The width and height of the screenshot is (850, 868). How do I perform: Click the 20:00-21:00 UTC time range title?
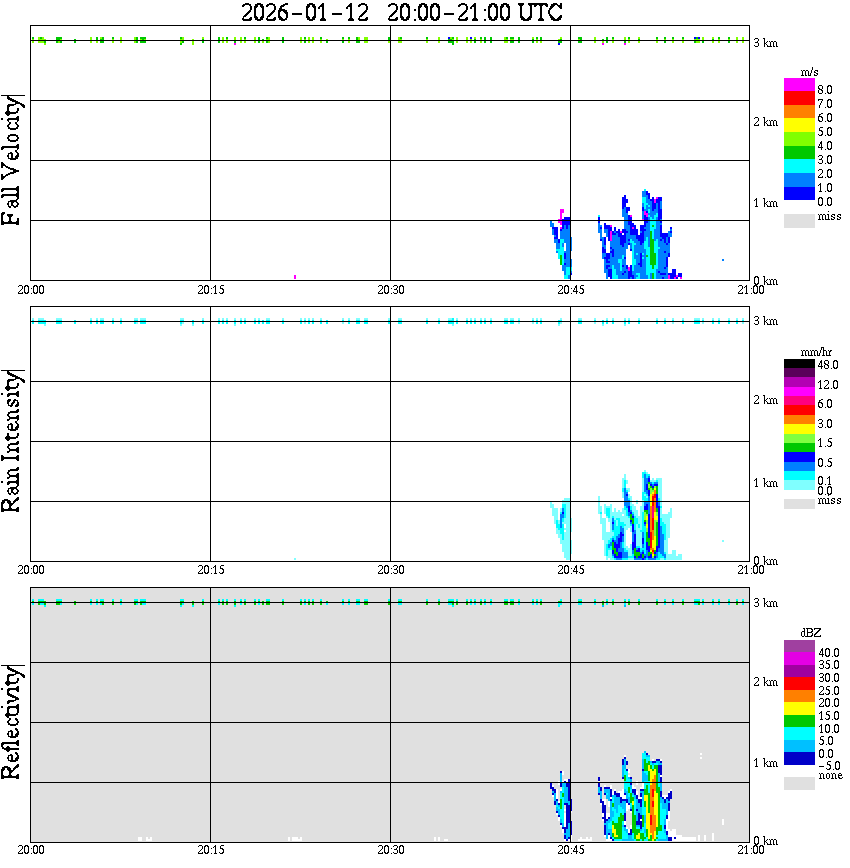(475, 12)
